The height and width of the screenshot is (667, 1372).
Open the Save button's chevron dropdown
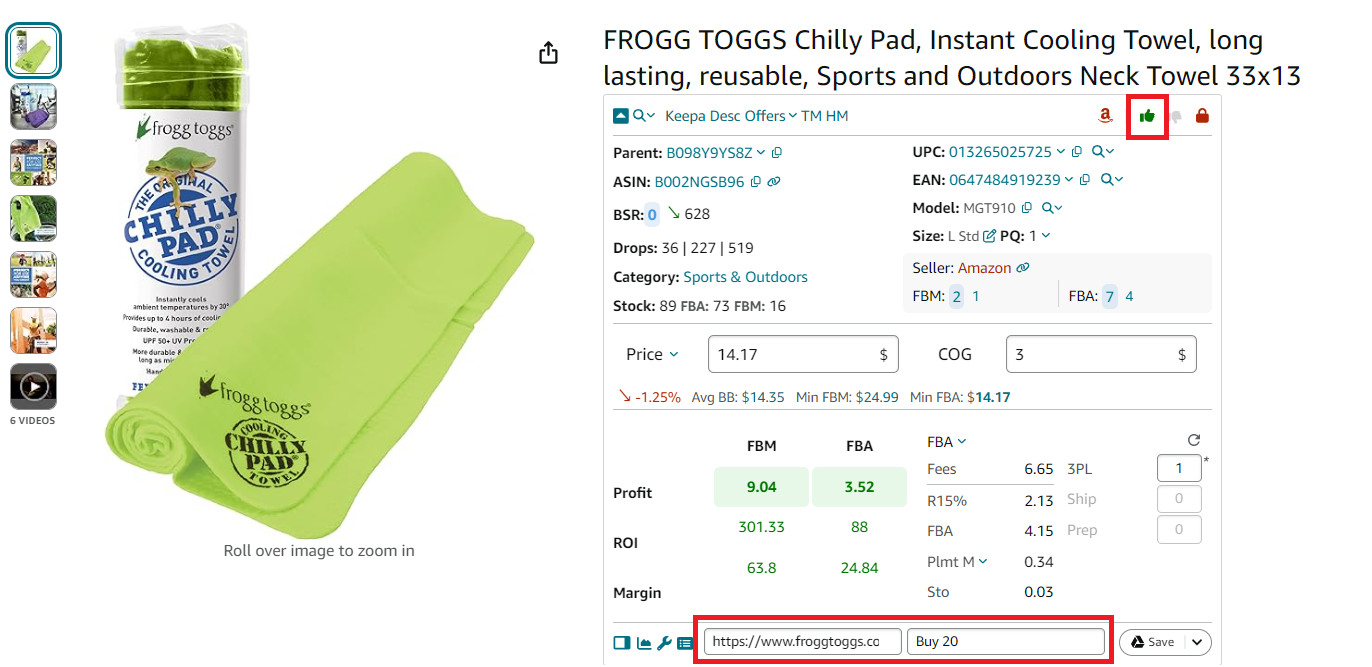[x=1197, y=642]
